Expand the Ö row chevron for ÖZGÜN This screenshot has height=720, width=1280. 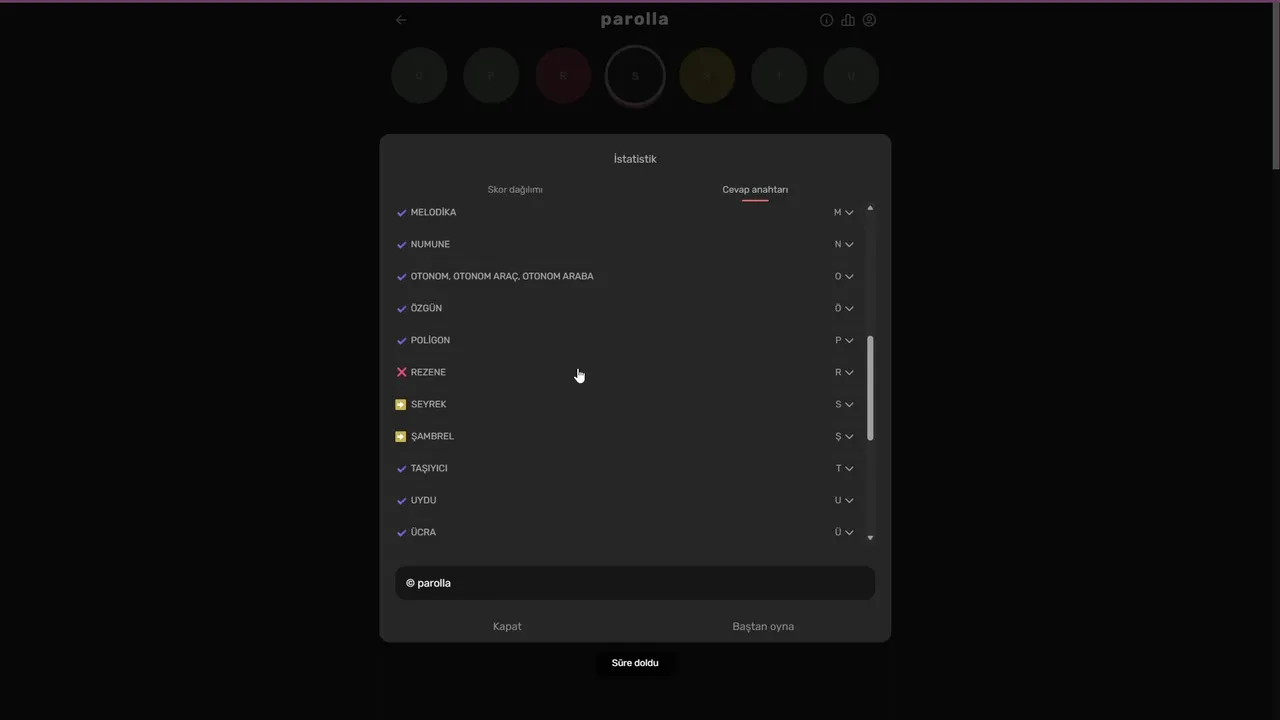(x=849, y=309)
